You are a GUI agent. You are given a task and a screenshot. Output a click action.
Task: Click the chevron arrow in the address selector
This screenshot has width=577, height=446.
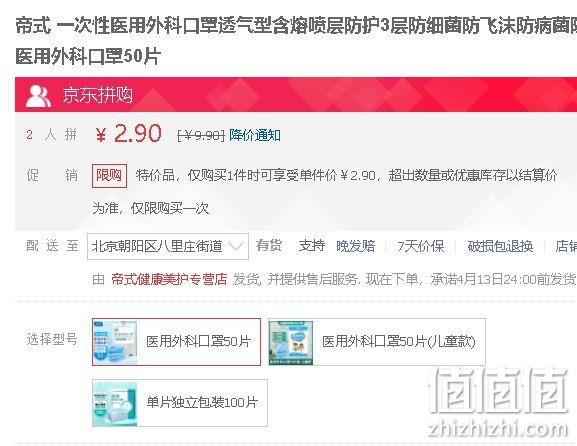coord(236,246)
